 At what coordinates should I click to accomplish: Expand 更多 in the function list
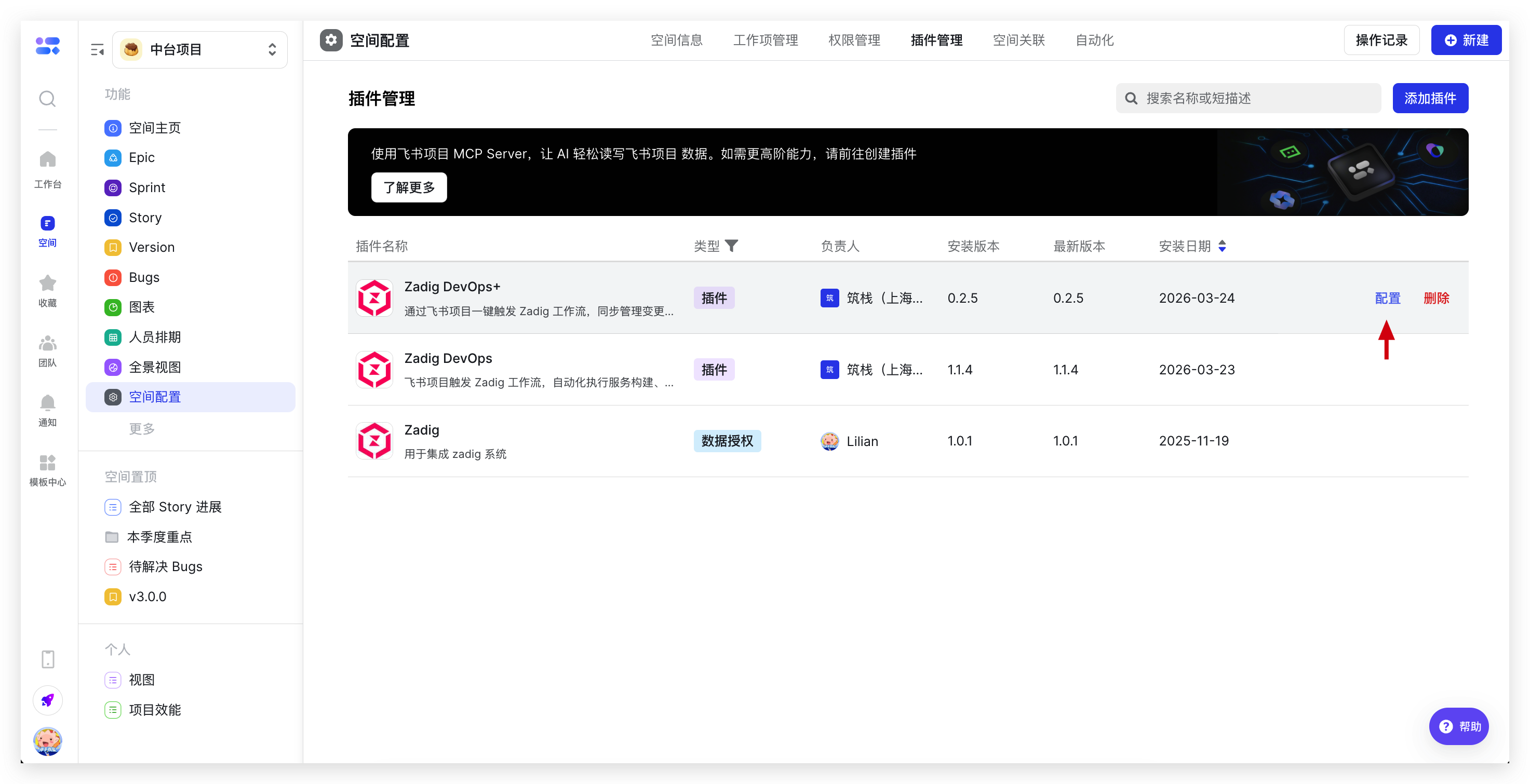[x=141, y=429]
